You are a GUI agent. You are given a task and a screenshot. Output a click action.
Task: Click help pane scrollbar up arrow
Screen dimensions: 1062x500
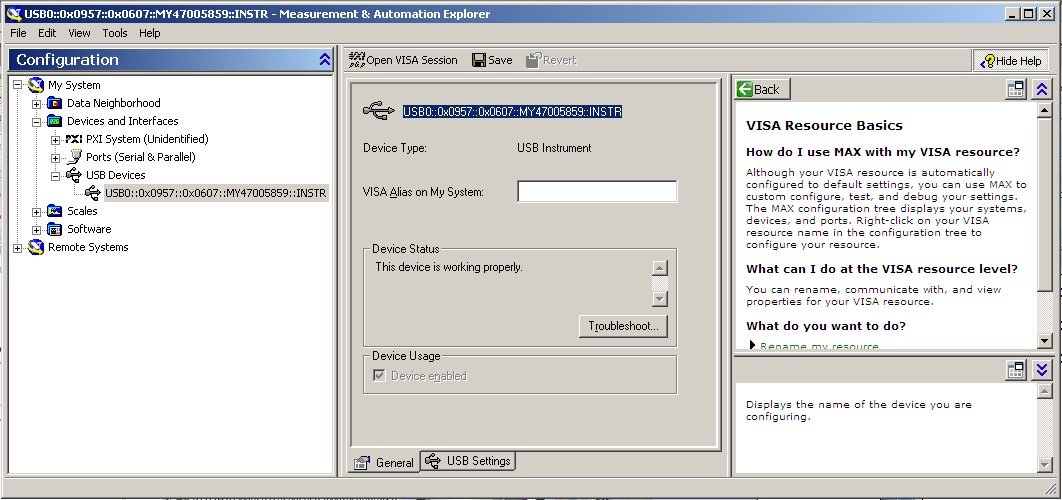pyautogui.click(x=1044, y=110)
